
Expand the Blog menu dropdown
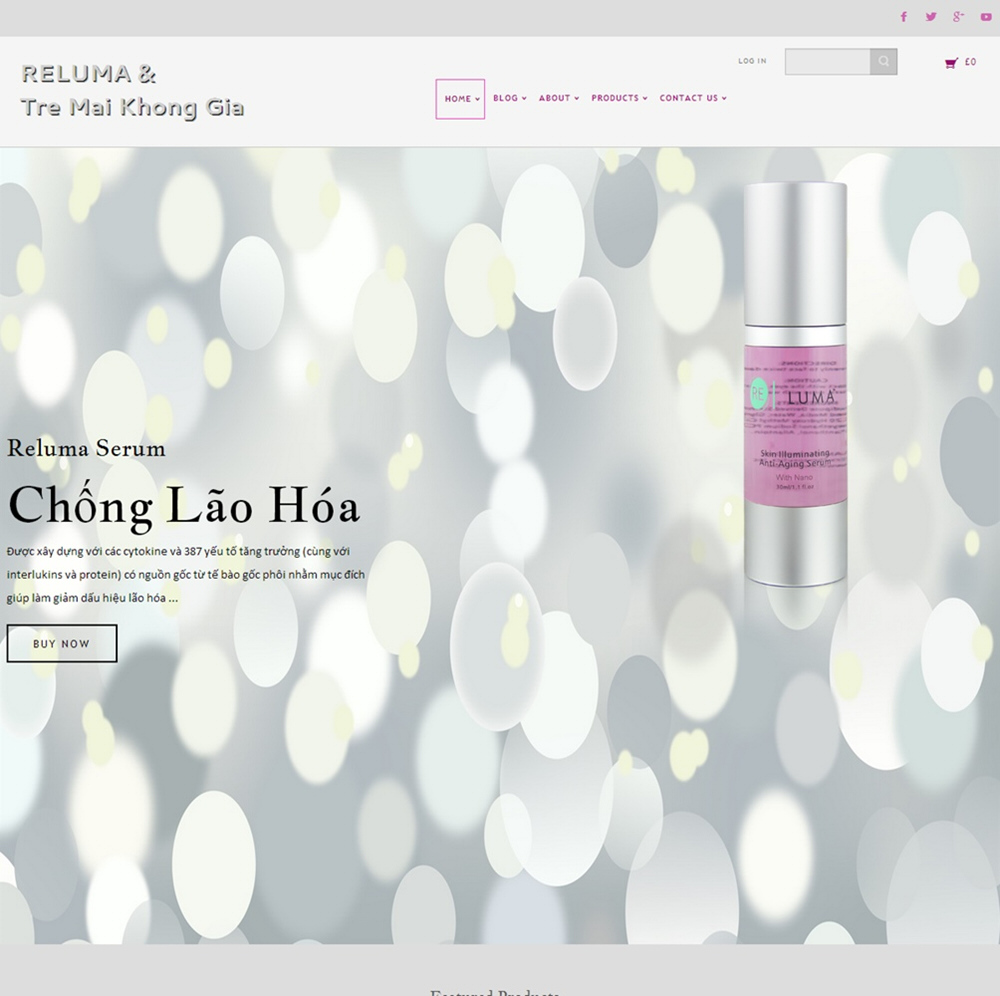pyautogui.click(x=510, y=98)
